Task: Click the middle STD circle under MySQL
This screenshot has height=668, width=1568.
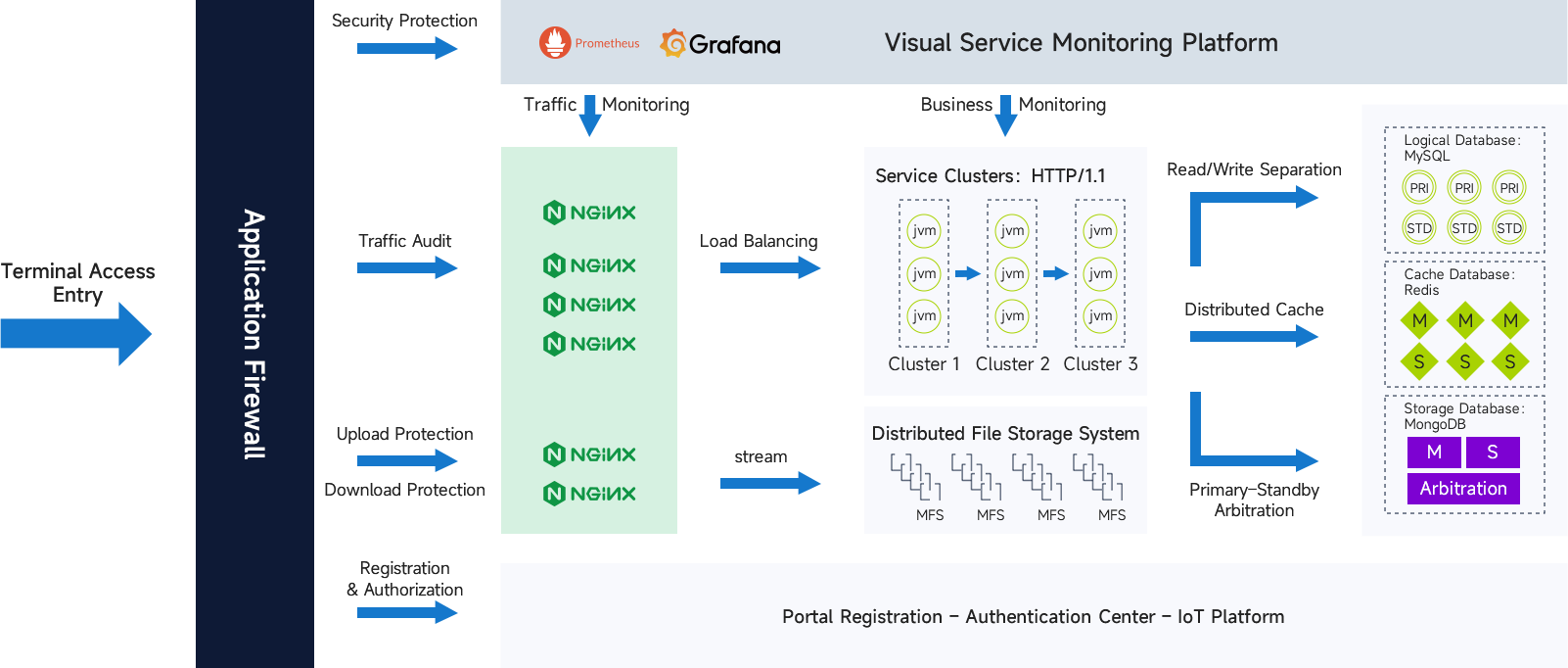Action: (x=1464, y=228)
